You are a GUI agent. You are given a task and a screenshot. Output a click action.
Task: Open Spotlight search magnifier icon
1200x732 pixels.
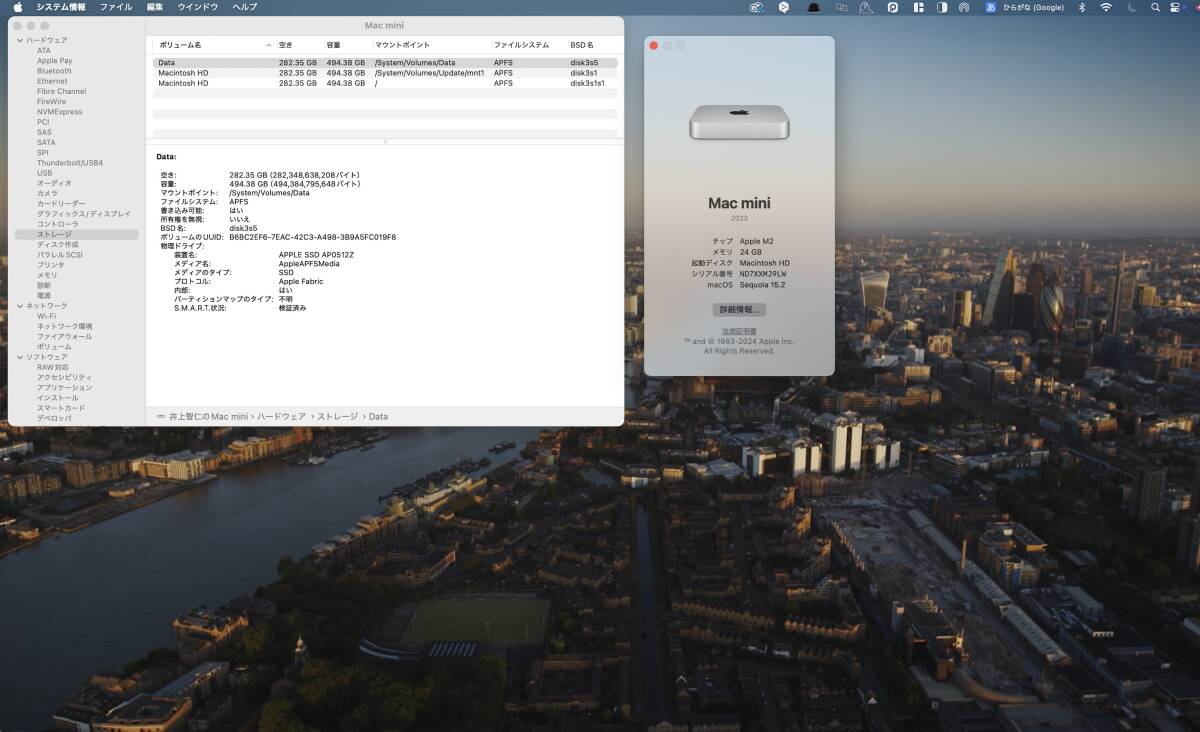[x=1155, y=7]
